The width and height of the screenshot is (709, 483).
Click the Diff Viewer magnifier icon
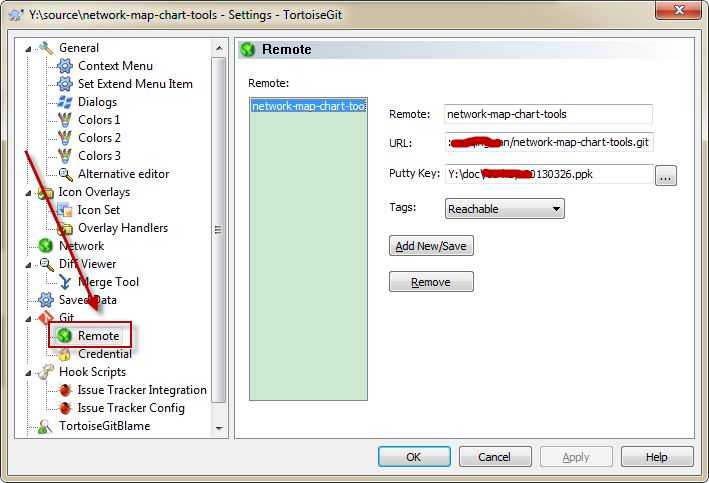(x=46, y=264)
